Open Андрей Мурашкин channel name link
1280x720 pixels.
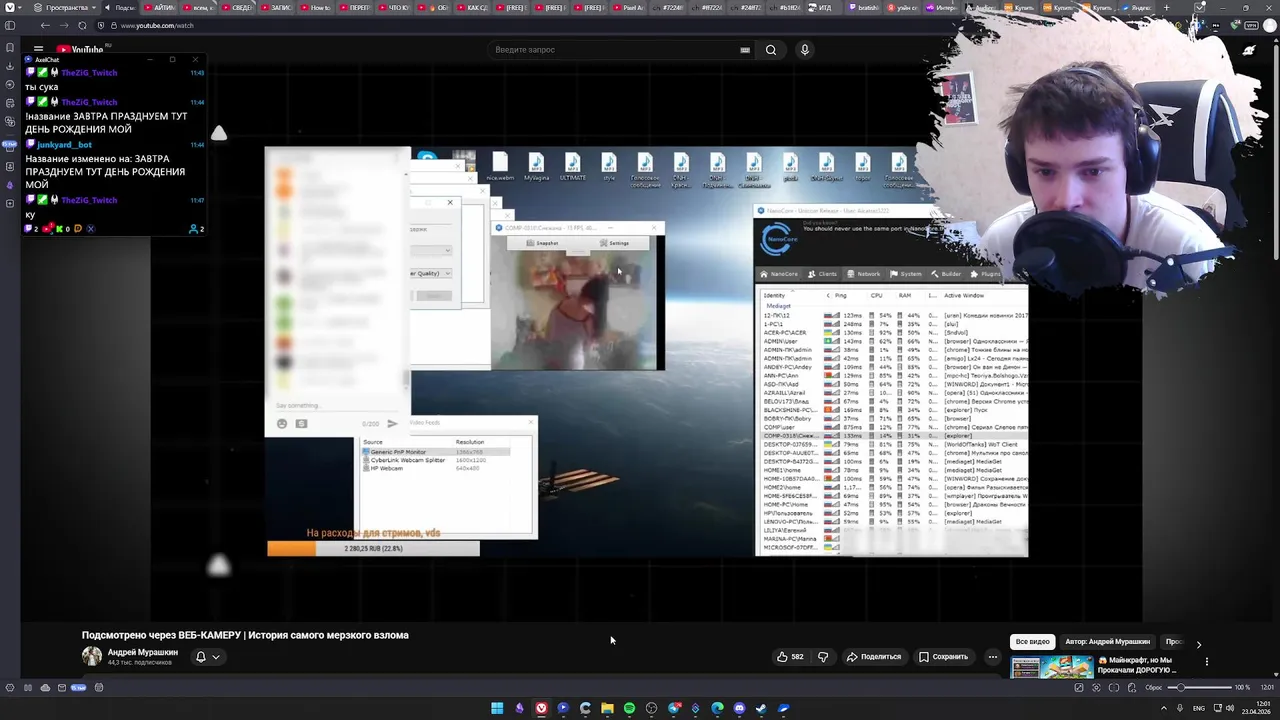tap(143, 652)
